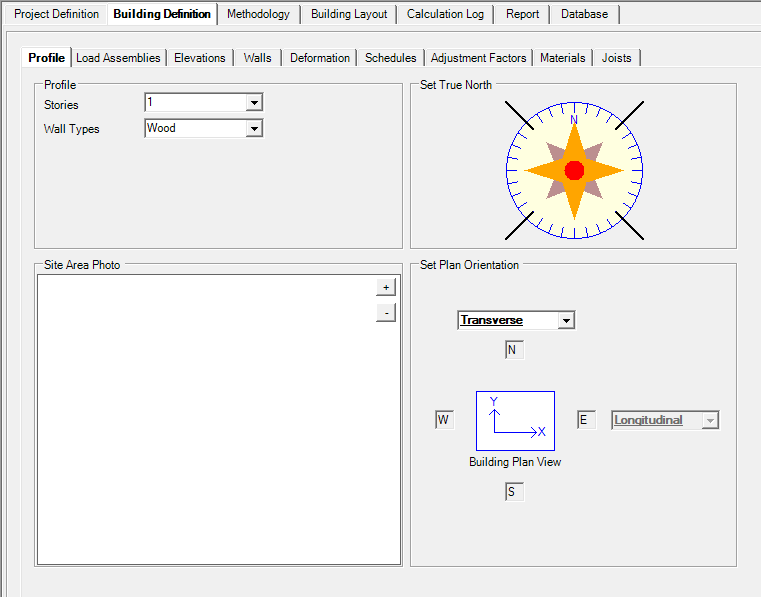This screenshot has height=597, width=761.
Task: Click the Wall Types field showing Wood
Action: (x=196, y=129)
